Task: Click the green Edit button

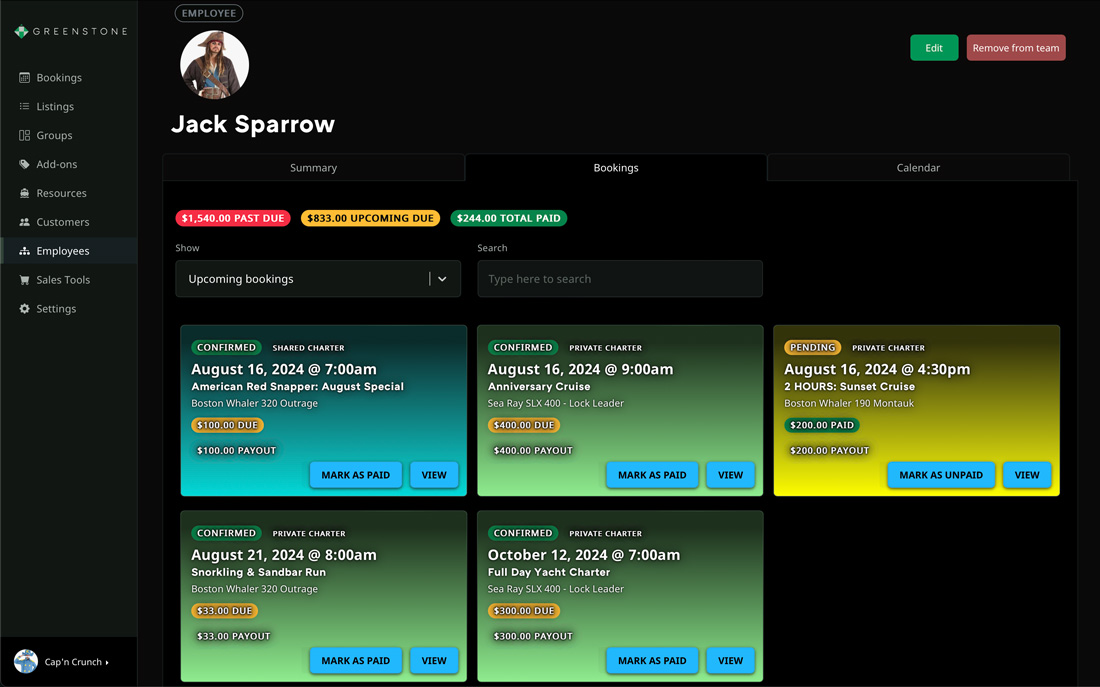Action: [933, 48]
